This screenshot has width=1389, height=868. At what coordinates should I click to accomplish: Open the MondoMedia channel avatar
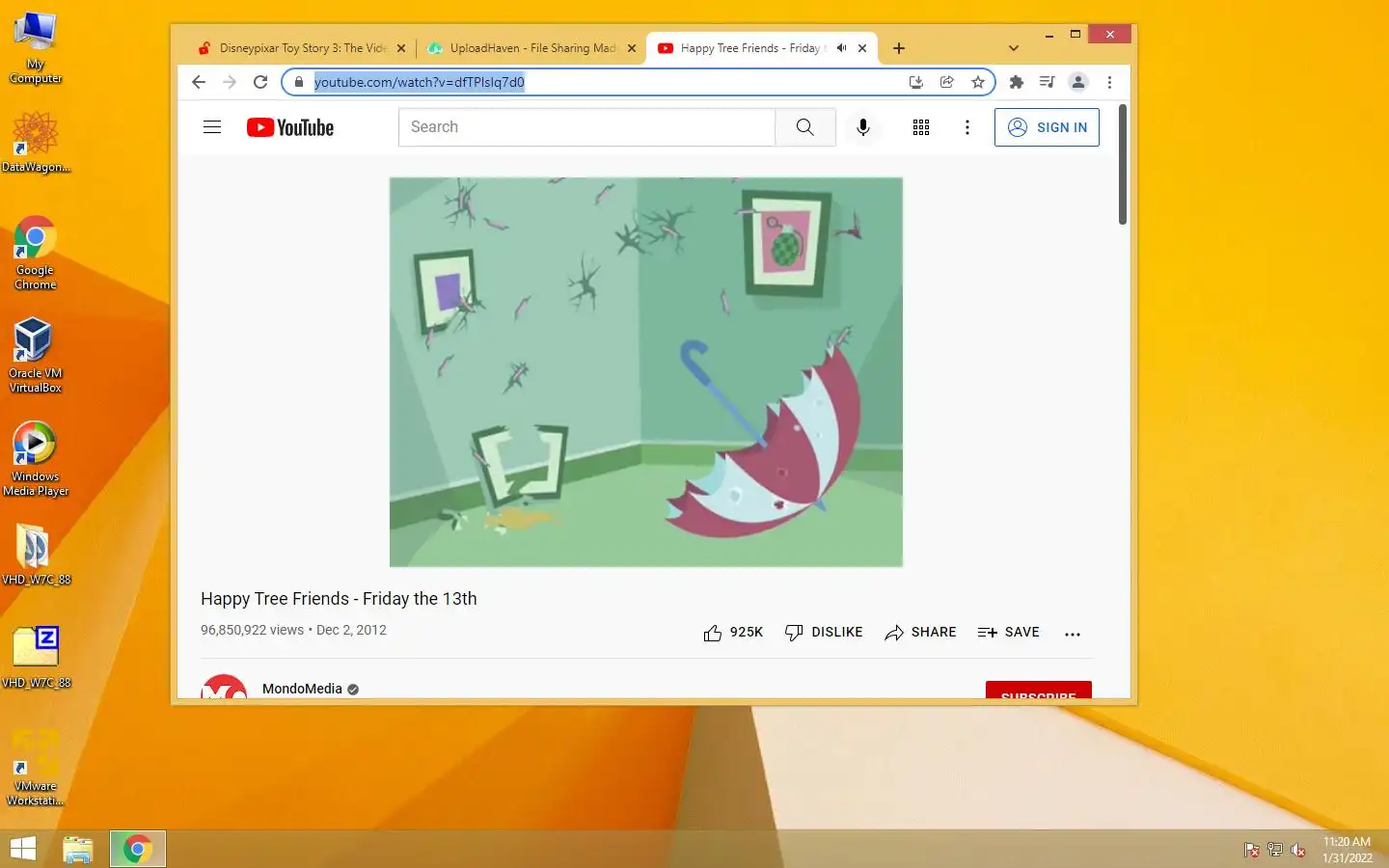tap(224, 688)
